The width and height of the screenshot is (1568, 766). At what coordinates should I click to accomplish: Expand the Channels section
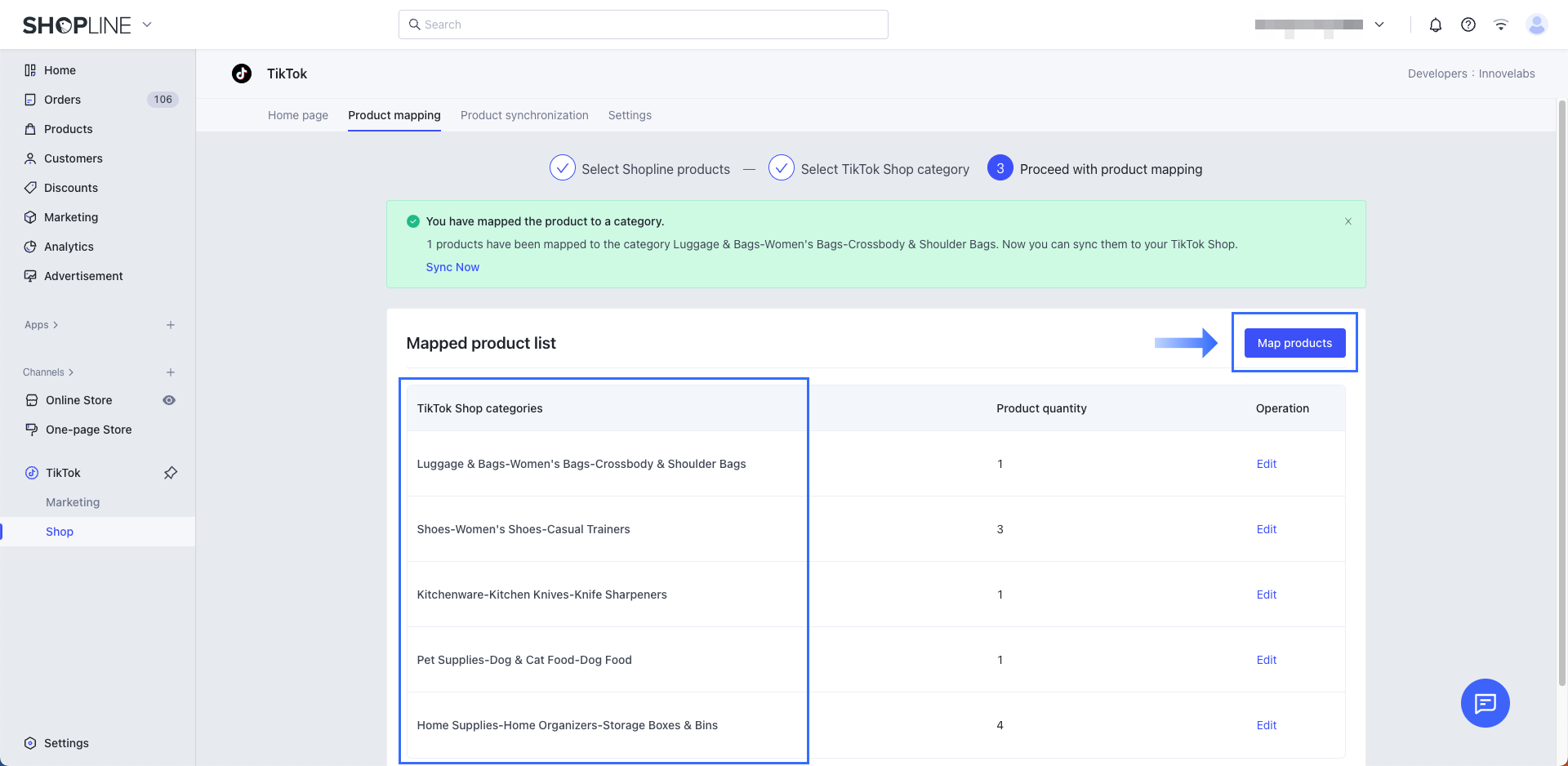(48, 372)
